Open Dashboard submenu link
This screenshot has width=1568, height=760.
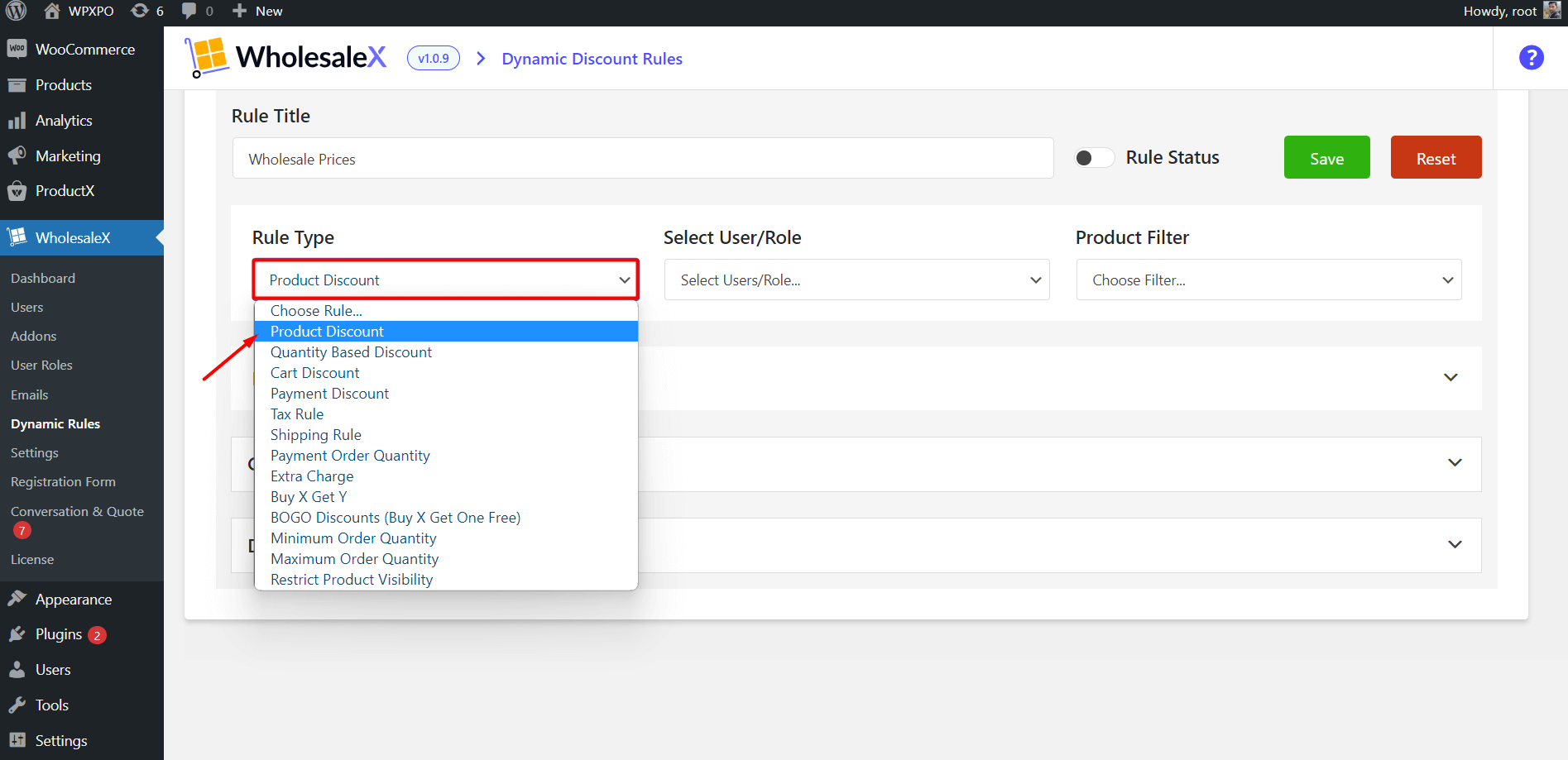point(43,279)
